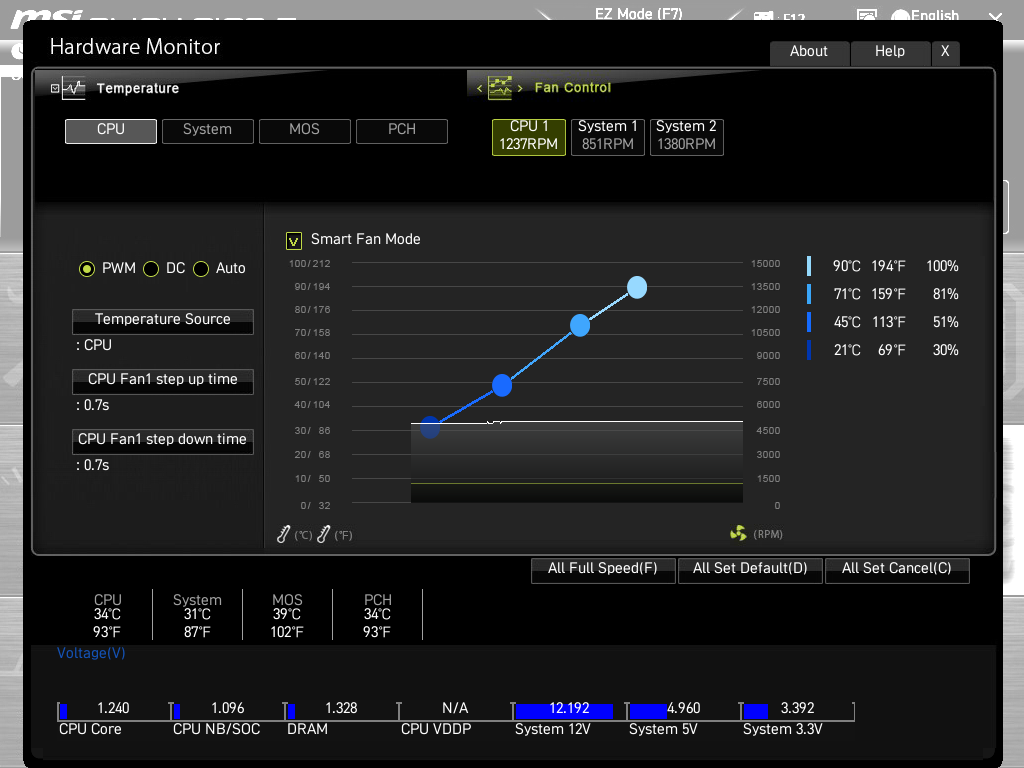Click the CPU Core voltage bar

(63, 711)
